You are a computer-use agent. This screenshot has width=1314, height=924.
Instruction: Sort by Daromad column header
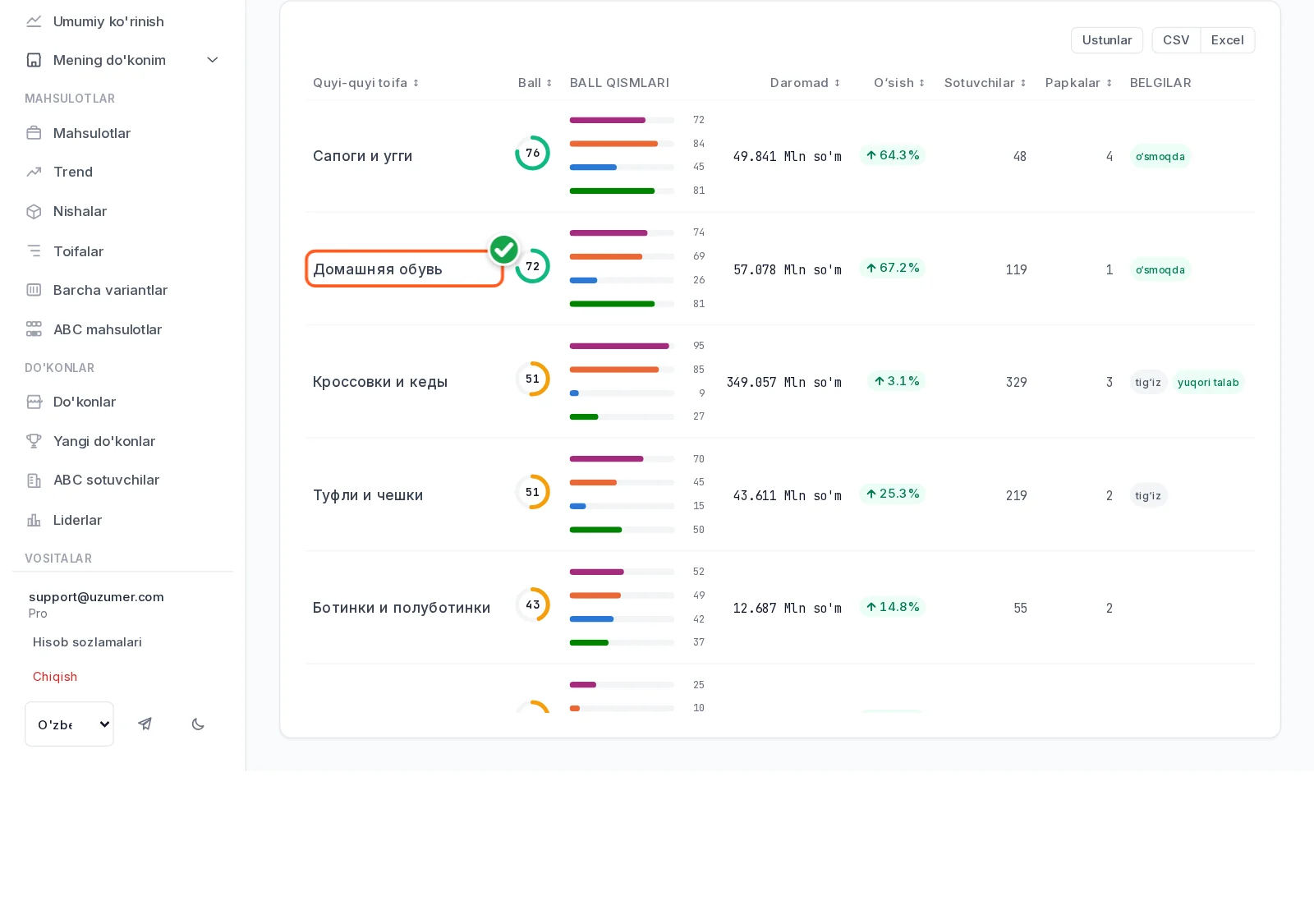pyautogui.click(x=805, y=83)
